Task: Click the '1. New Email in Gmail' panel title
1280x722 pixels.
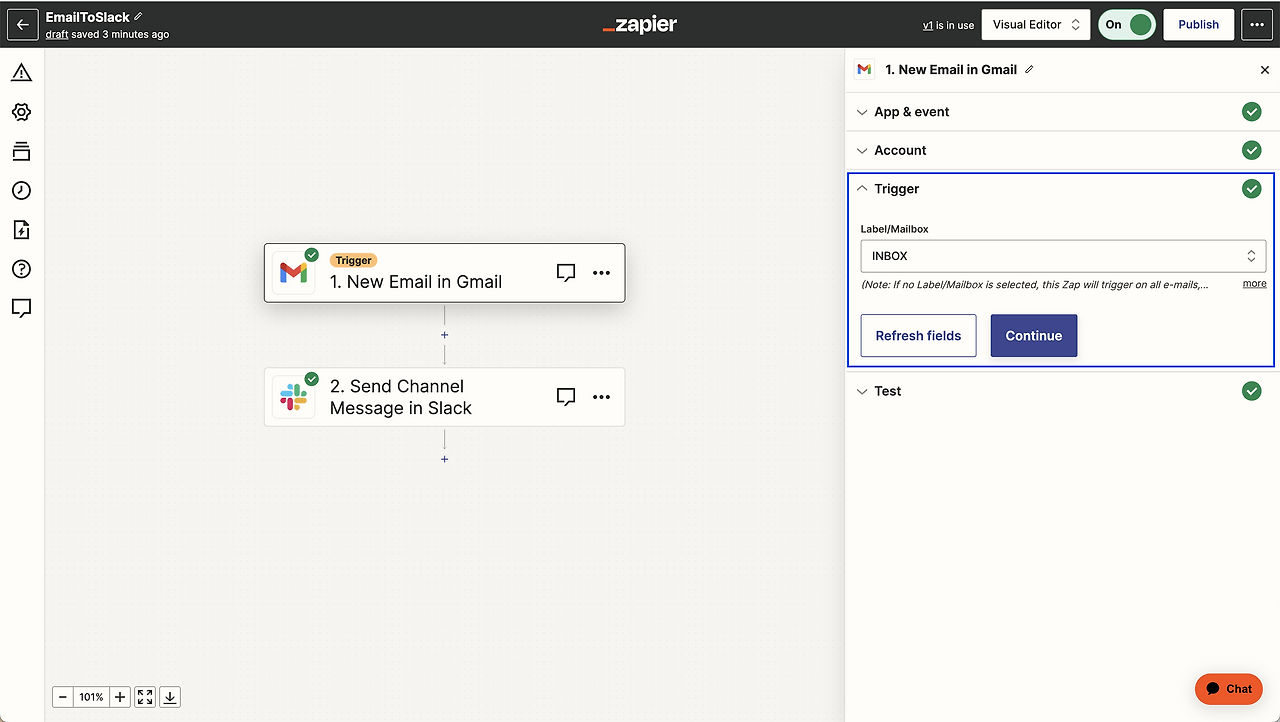Action: pos(951,70)
